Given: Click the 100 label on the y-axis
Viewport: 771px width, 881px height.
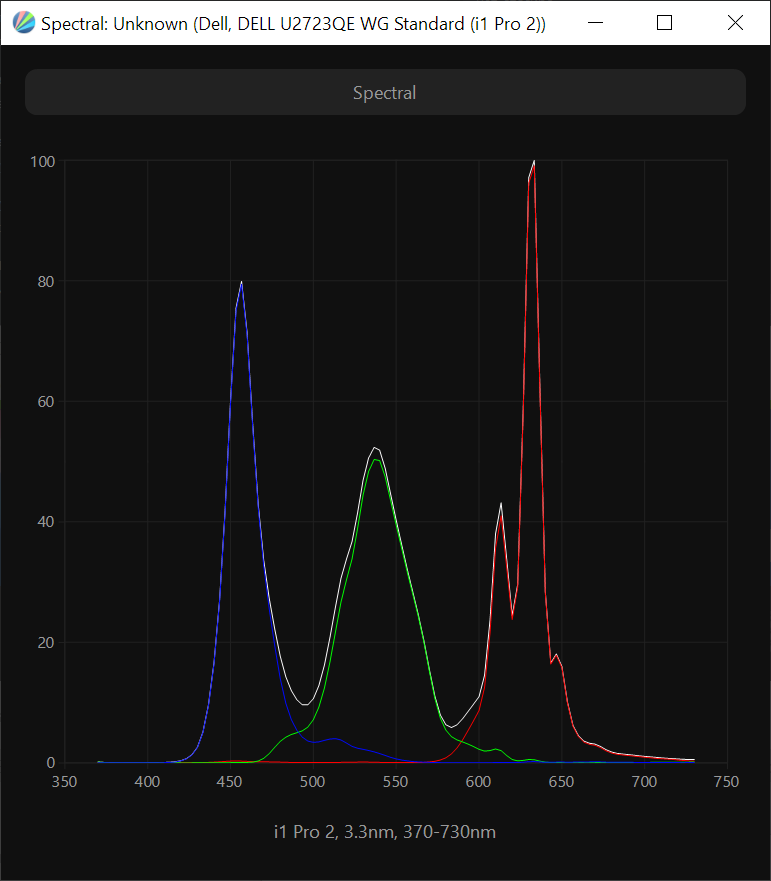Looking at the screenshot, I should pyautogui.click(x=42, y=161).
